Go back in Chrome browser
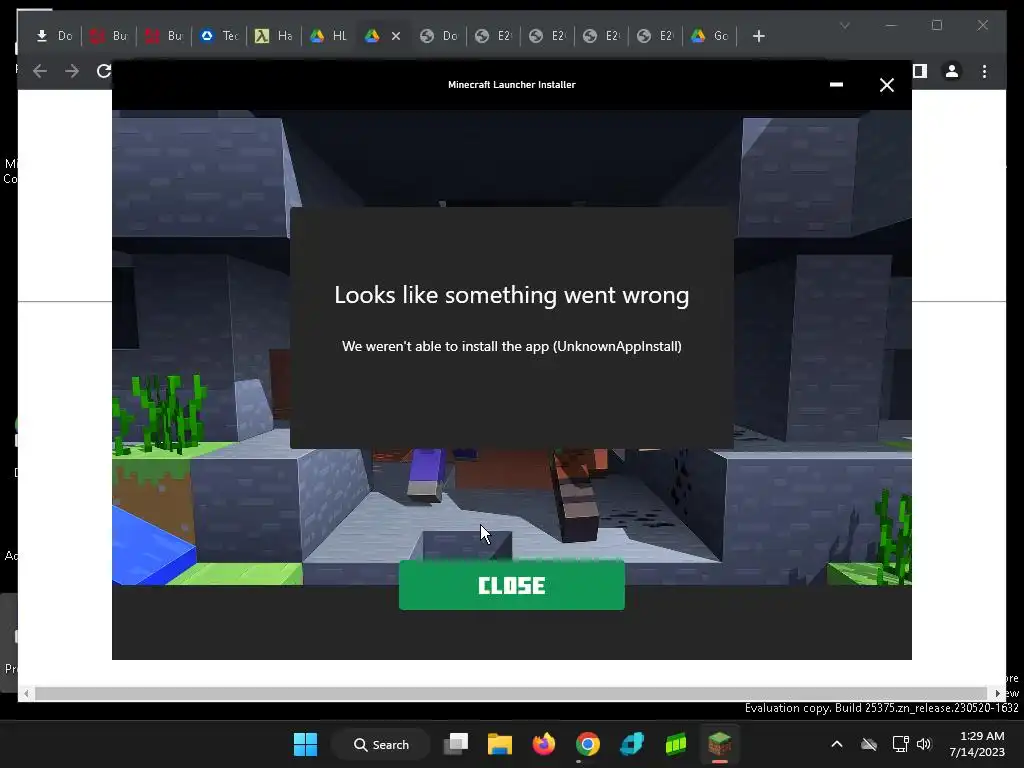Screen dimensions: 1024x768 (x=40, y=71)
